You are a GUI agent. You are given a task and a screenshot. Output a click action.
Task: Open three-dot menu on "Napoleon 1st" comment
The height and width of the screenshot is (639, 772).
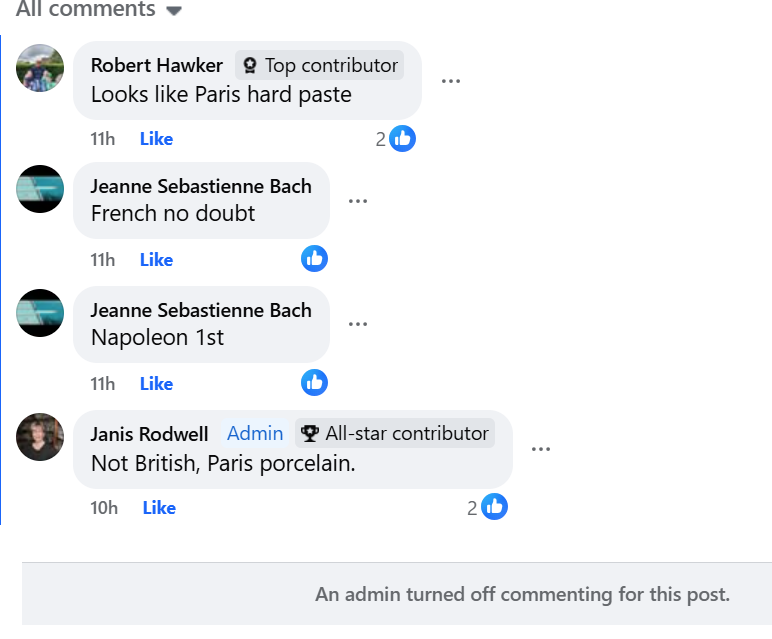358,324
